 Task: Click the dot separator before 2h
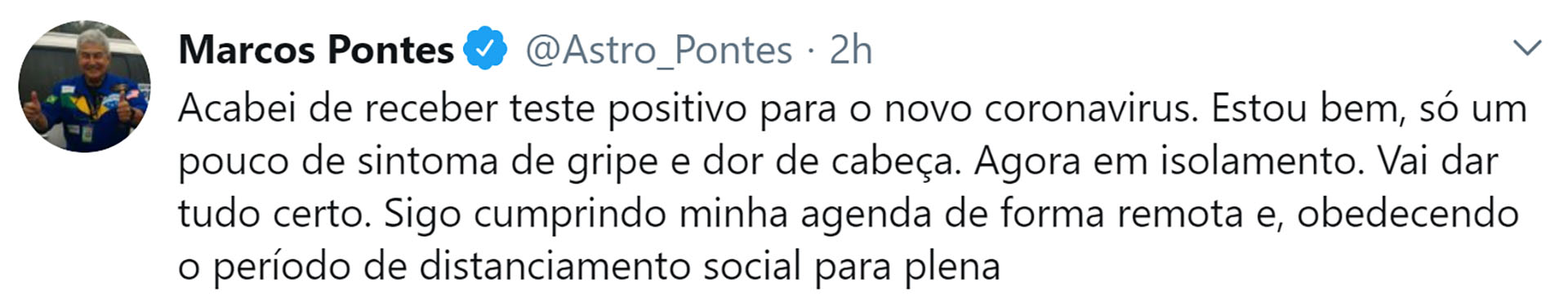811,52
